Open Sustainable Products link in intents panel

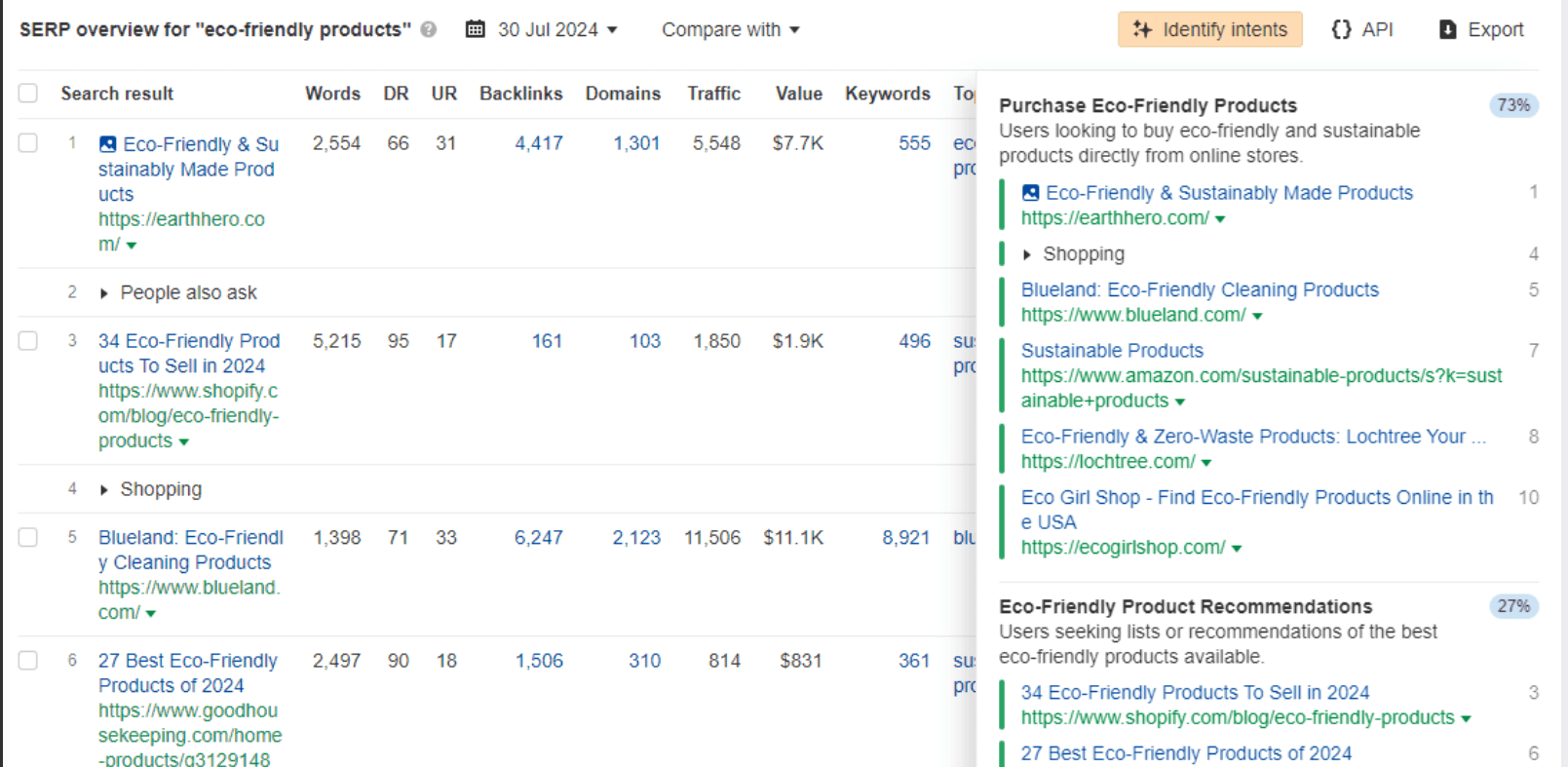pyautogui.click(x=1112, y=351)
